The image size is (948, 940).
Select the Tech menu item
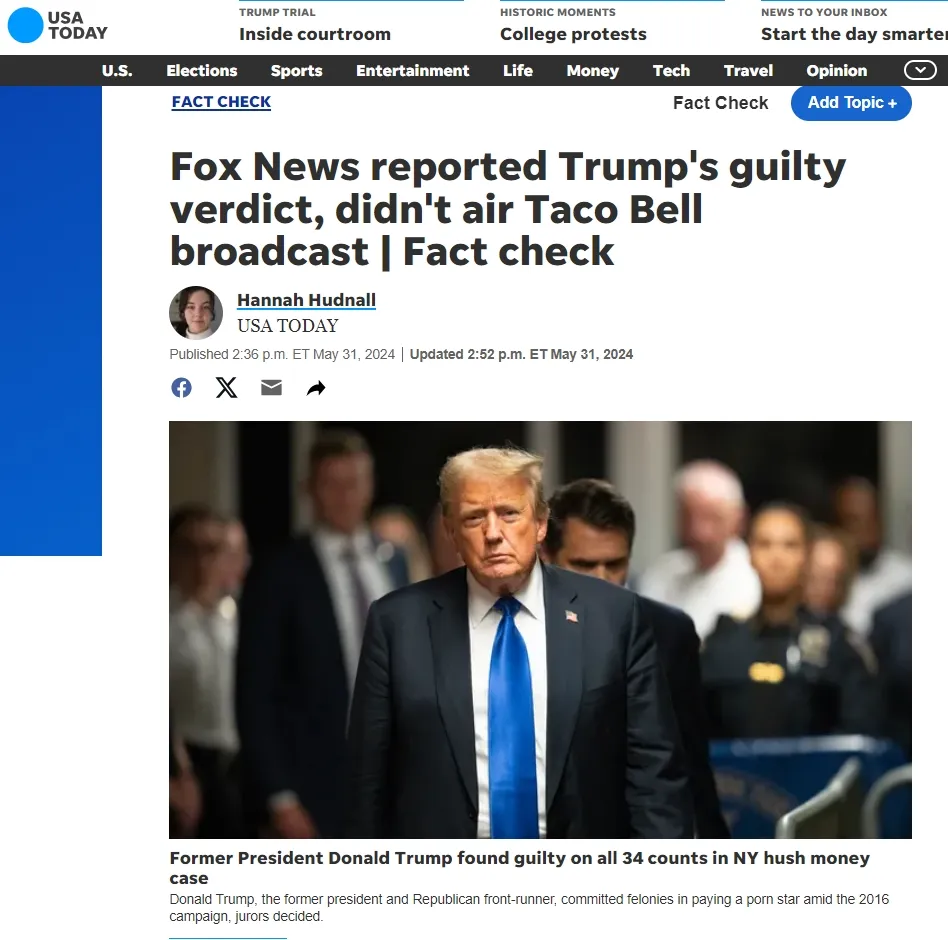click(x=671, y=71)
